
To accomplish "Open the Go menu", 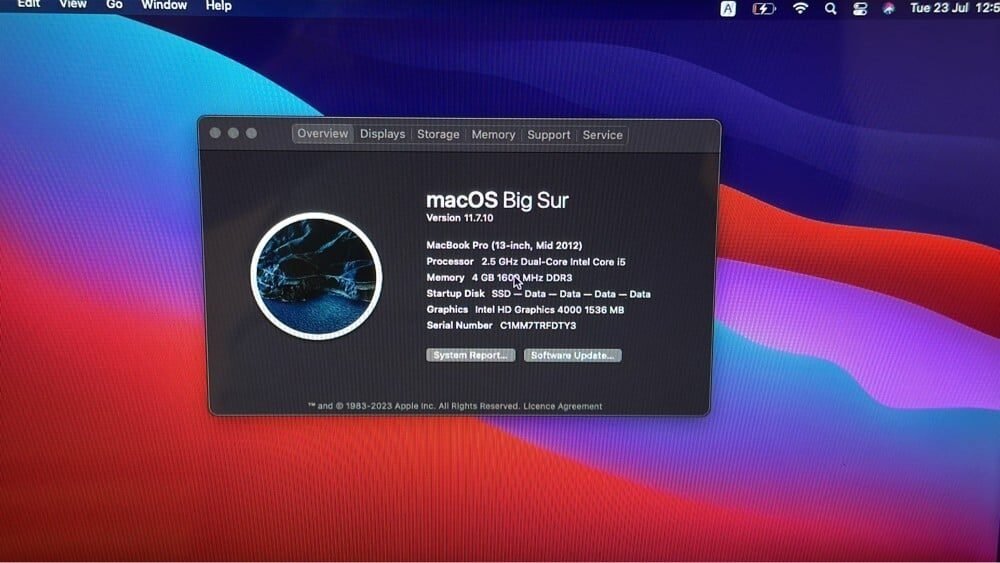I will tap(114, 4).
